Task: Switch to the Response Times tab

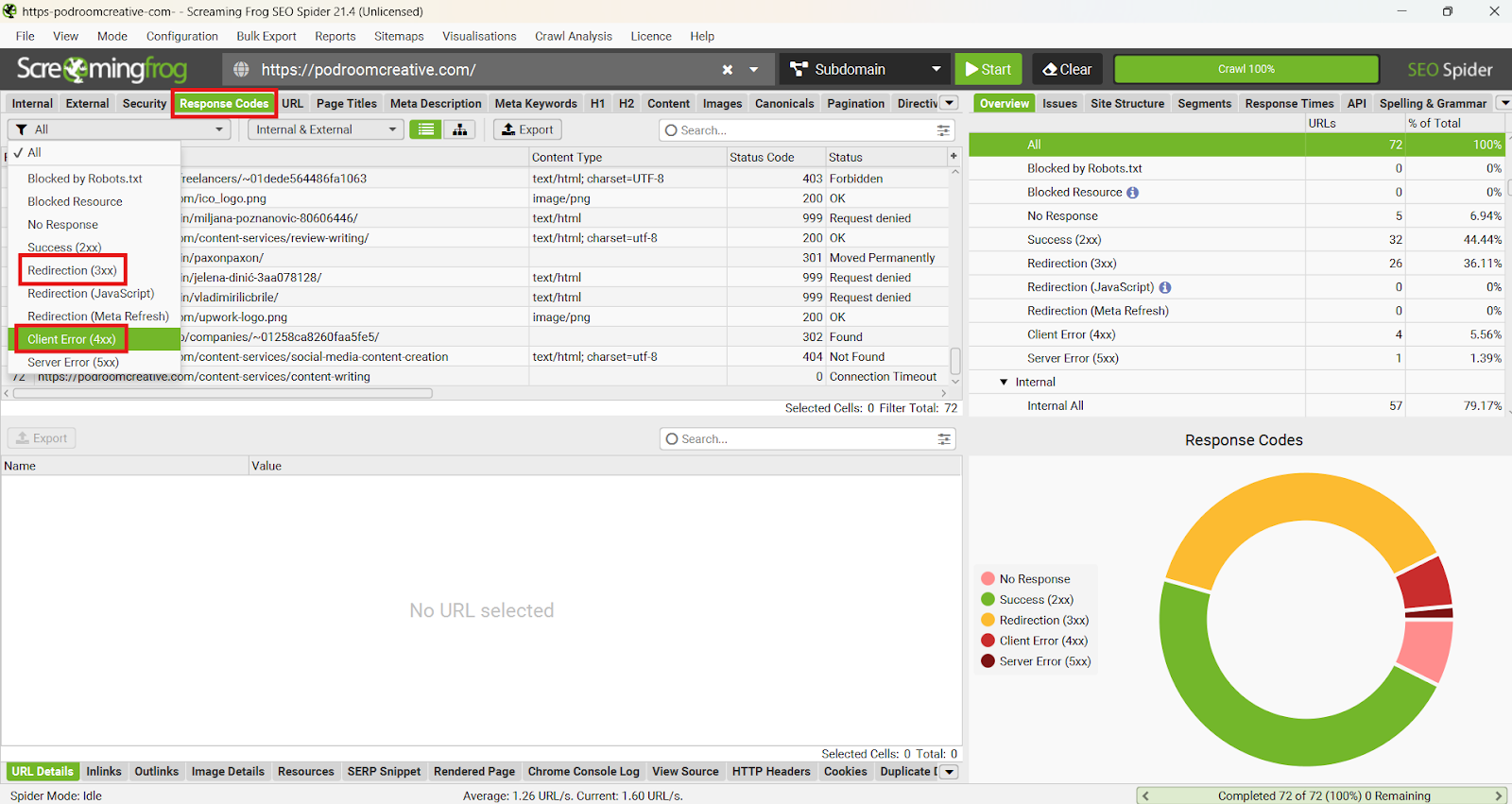Action: (1289, 103)
